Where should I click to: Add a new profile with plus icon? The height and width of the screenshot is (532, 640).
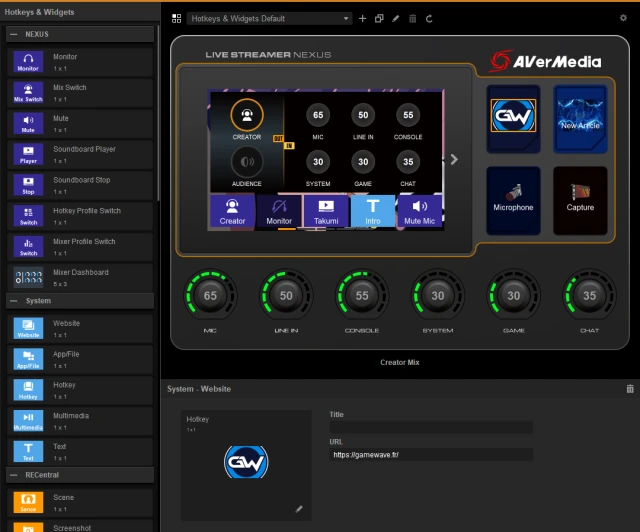point(362,18)
